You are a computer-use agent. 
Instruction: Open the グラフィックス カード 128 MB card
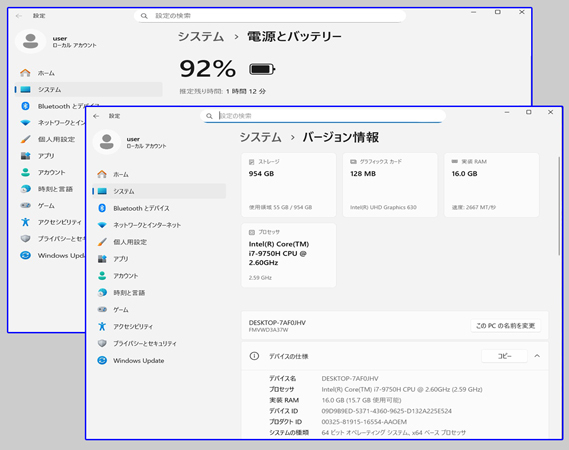coord(390,185)
